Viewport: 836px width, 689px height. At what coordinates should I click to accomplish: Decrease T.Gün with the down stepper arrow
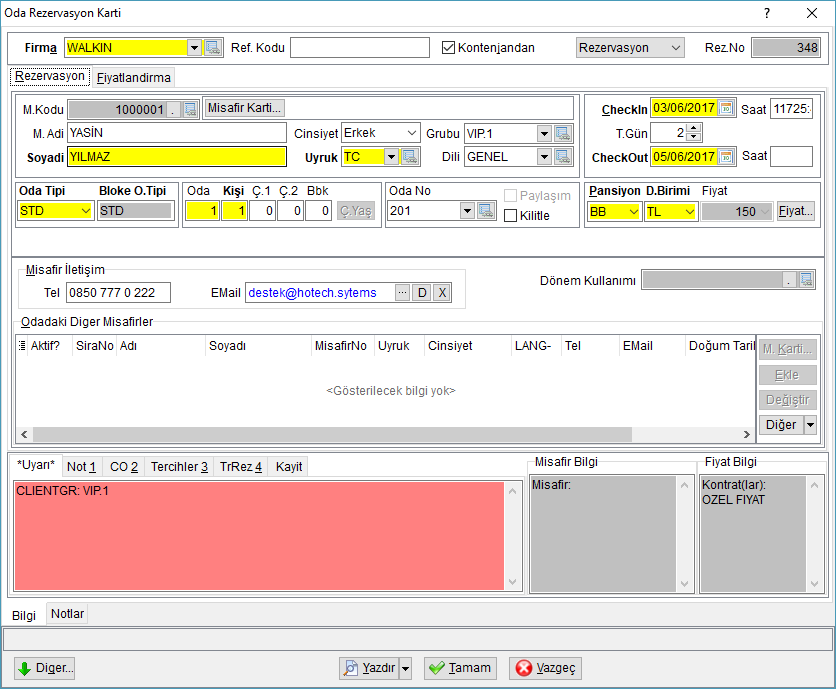point(694,137)
